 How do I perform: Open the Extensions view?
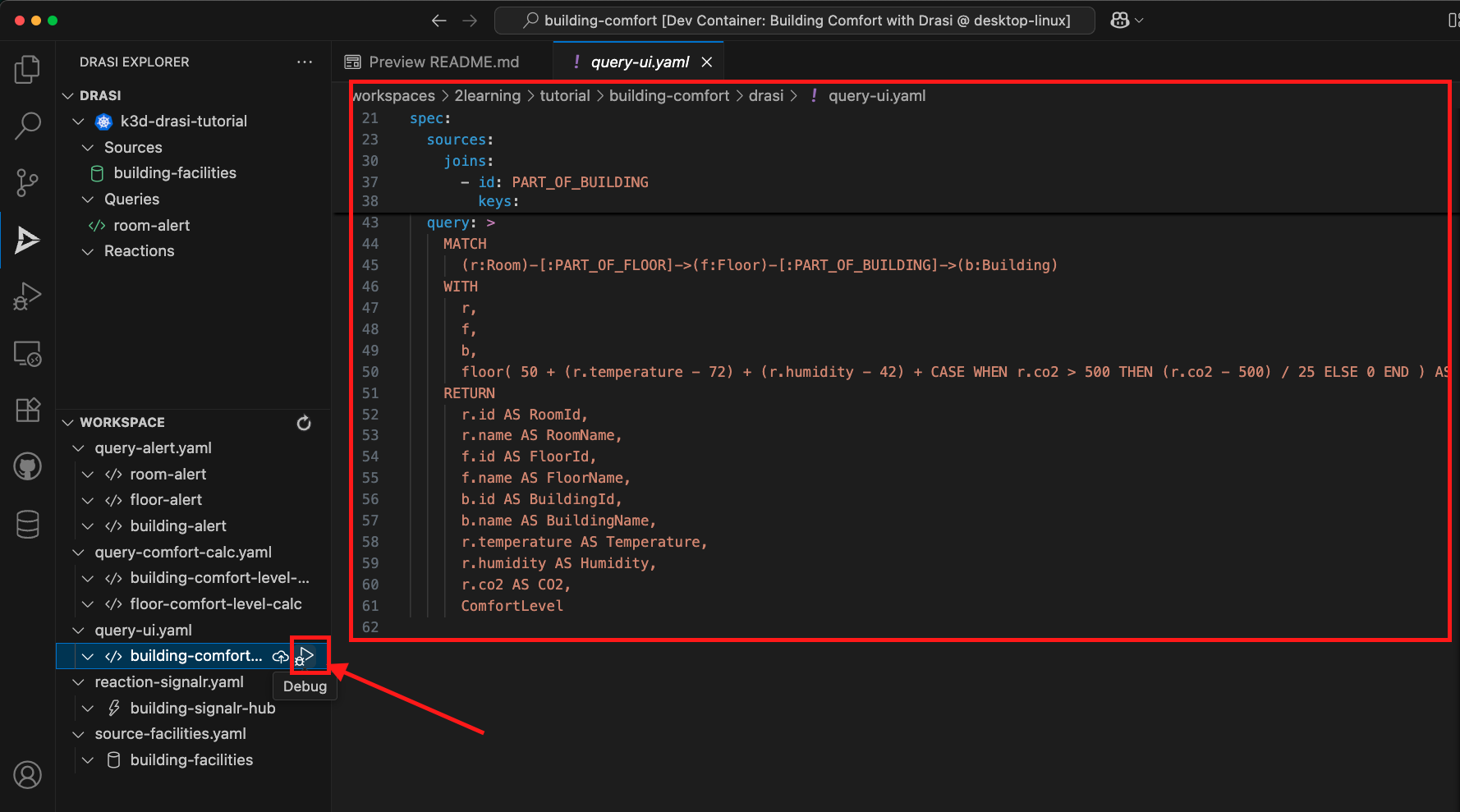[x=27, y=410]
